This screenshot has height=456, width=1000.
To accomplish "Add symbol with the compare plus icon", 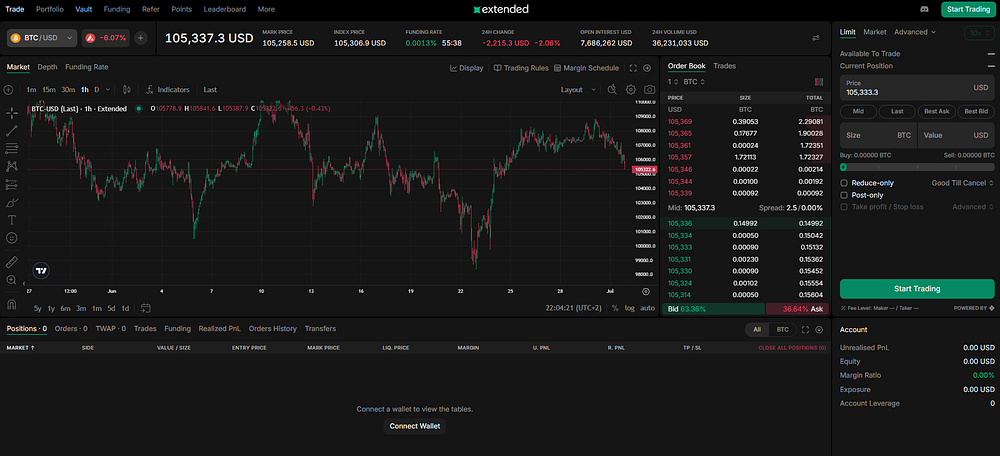I will [x=8, y=90].
